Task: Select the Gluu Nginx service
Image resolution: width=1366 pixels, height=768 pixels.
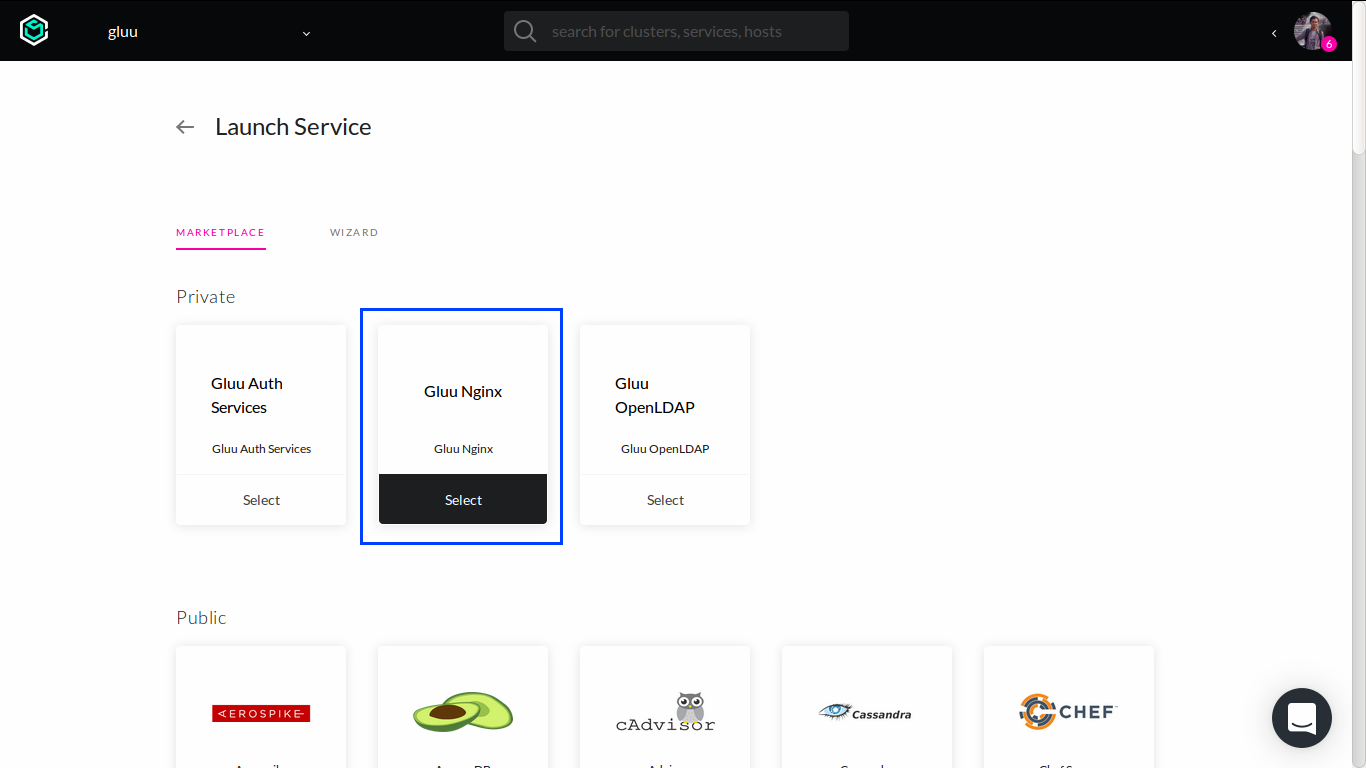Action: (x=462, y=499)
